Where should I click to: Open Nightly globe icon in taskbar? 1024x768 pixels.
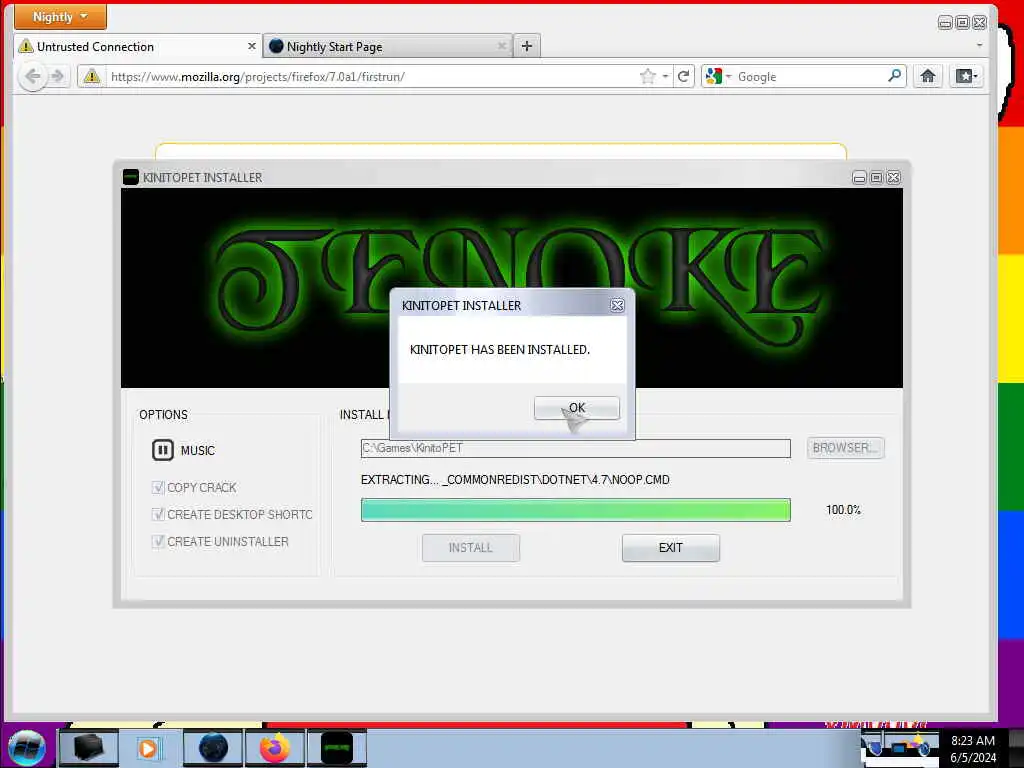[213, 748]
